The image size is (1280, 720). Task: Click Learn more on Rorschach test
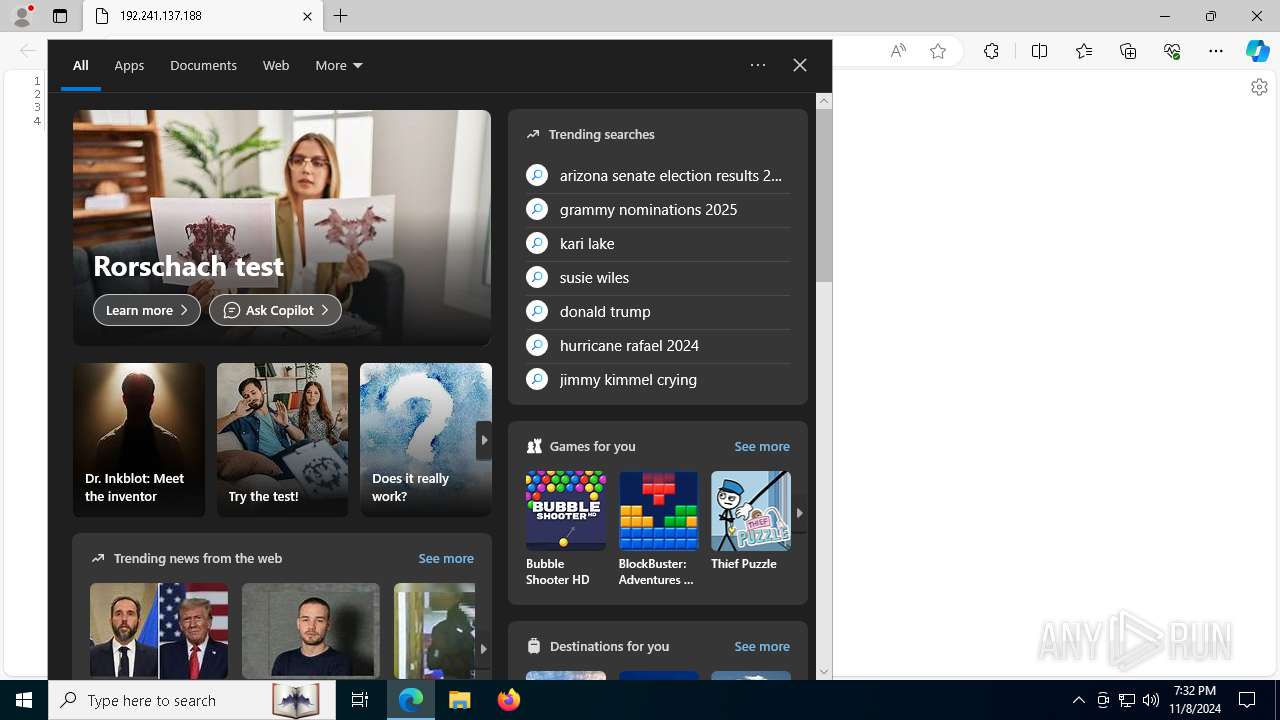tap(147, 310)
